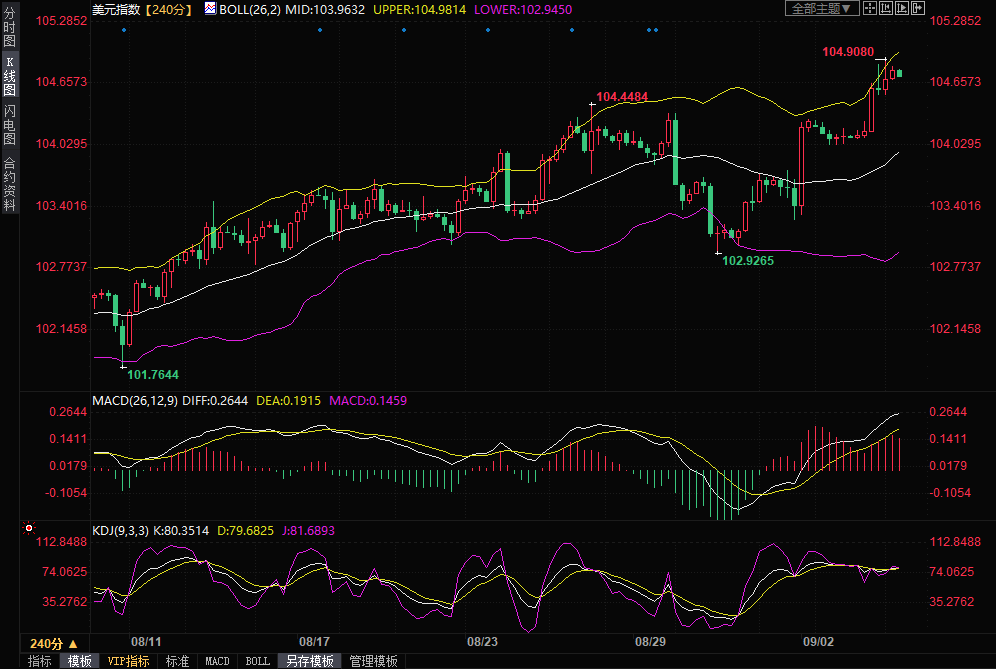The height and width of the screenshot is (669, 996).
Task: Click the VIP指标 template button
Action: tap(128, 661)
